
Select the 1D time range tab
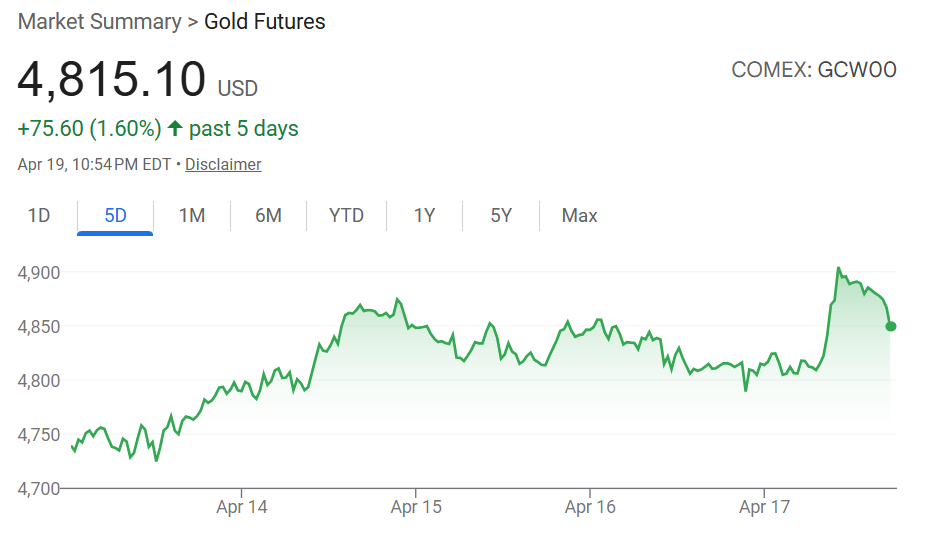(39, 216)
